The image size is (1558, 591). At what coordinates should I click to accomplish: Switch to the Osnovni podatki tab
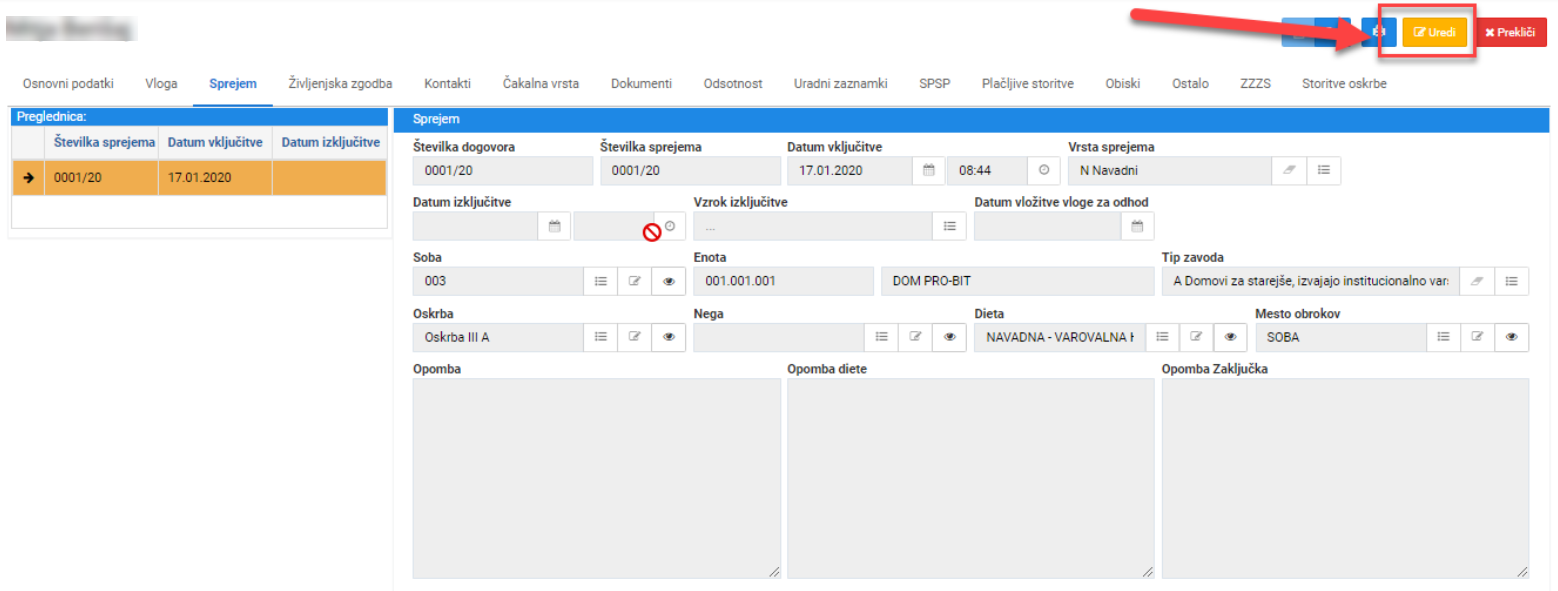point(68,84)
